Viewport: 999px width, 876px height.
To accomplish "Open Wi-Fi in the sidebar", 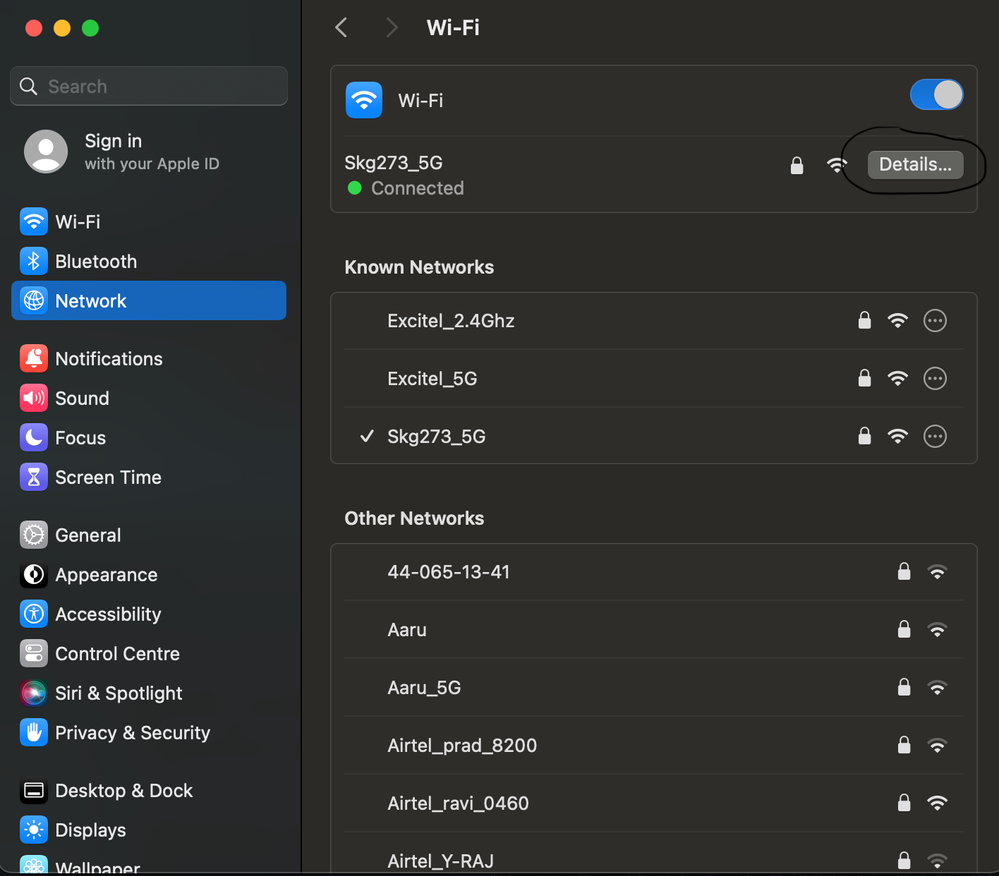I will pyautogui.click(x=148, y=222).
